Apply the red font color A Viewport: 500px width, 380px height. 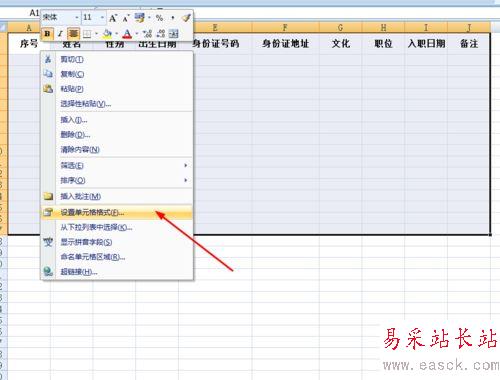[127, 34]
